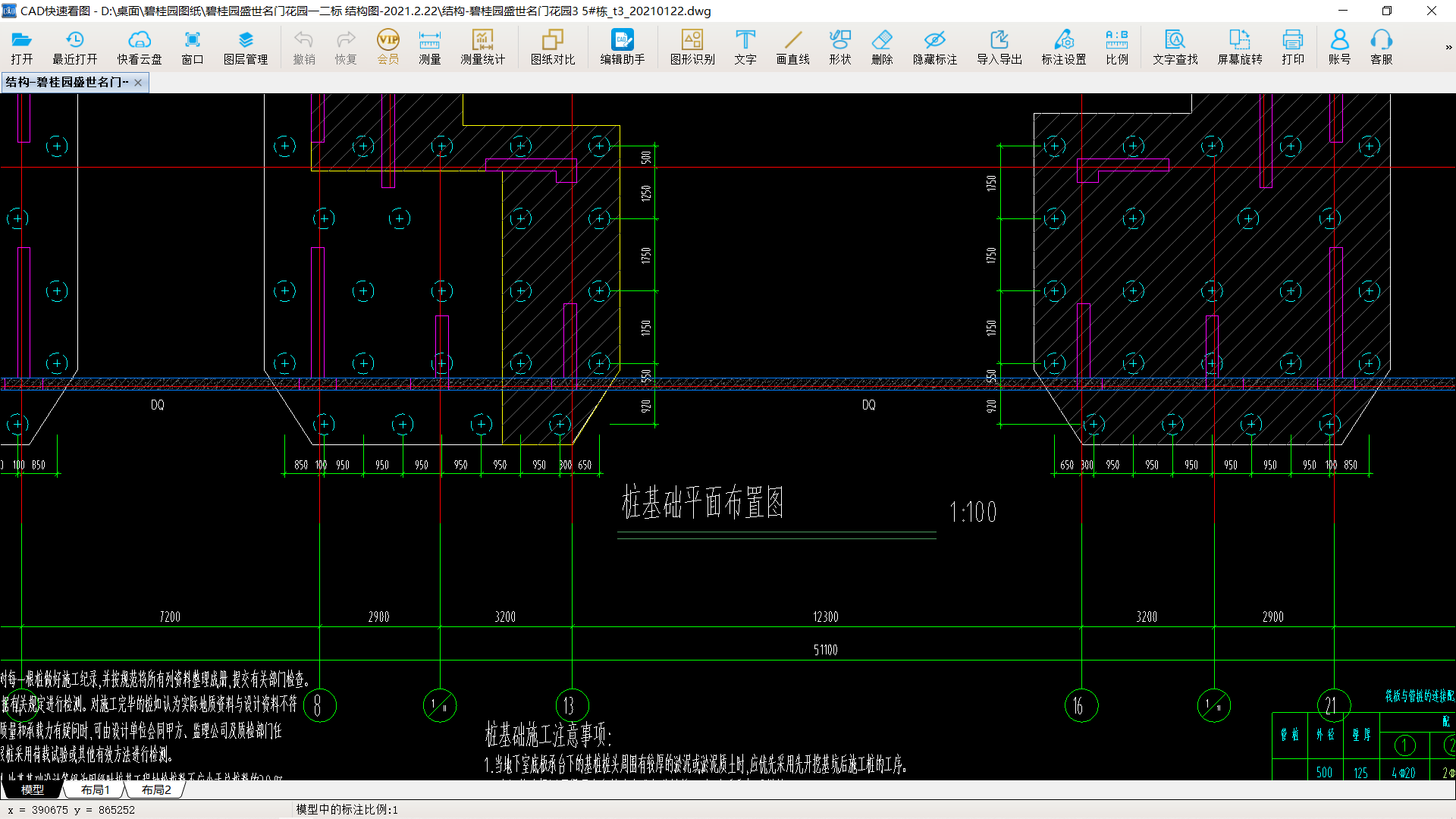The height and width of the screenshot is (819, 1456).
Task: Minimize the CAD快速看图 window
Action: pos(1343,11)
